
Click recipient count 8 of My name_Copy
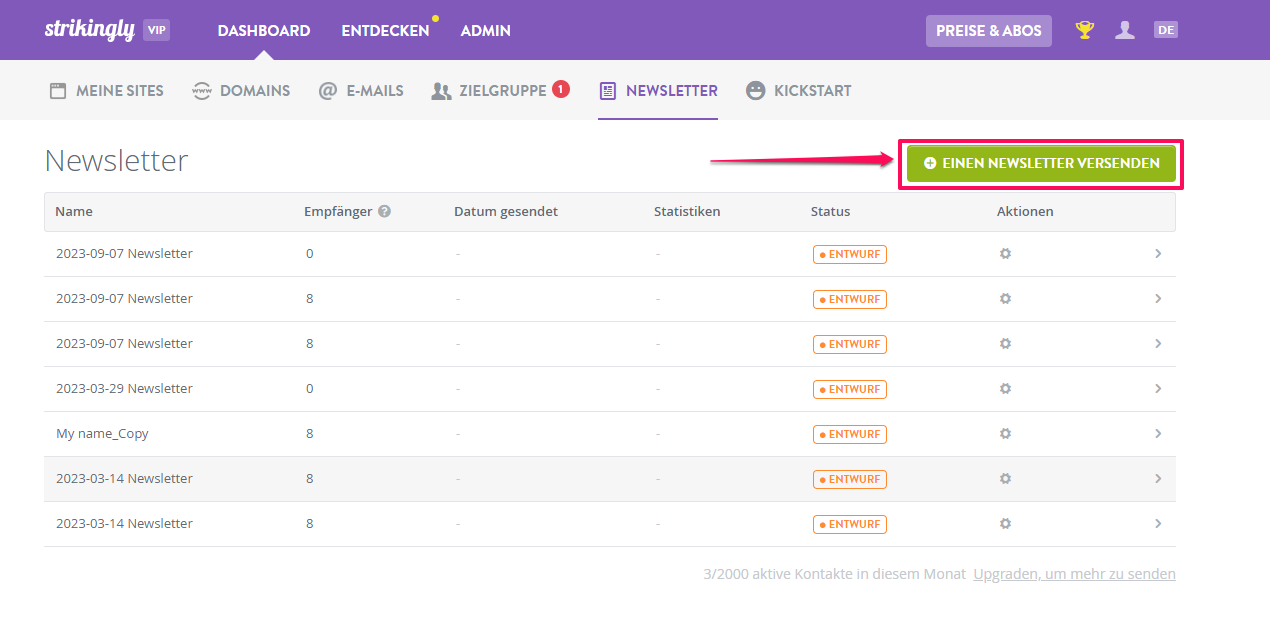(x=310, y=434)
